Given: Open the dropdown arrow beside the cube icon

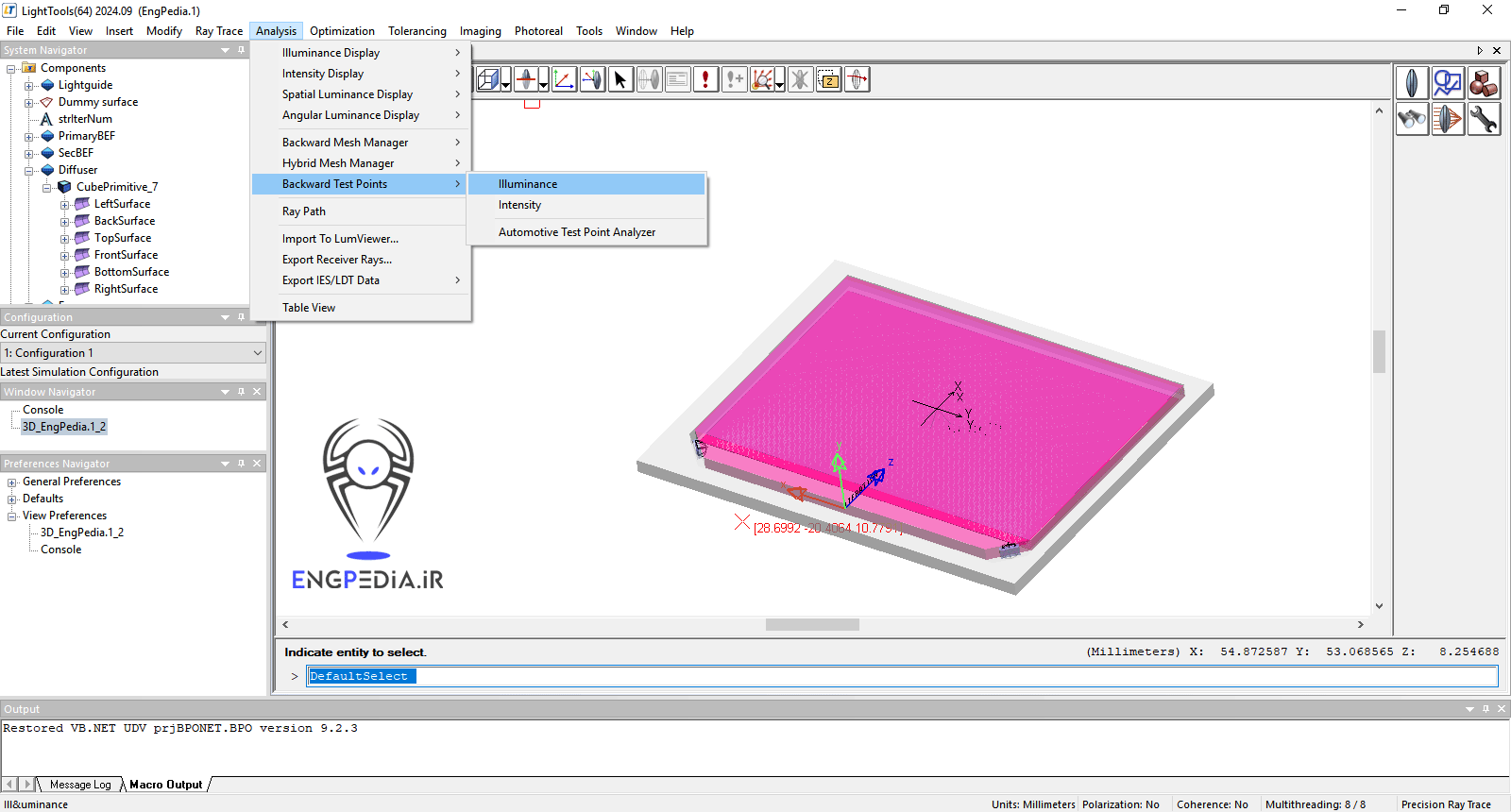Looking at the screenshot, I should pyautogui.click(x=506, y=79).
